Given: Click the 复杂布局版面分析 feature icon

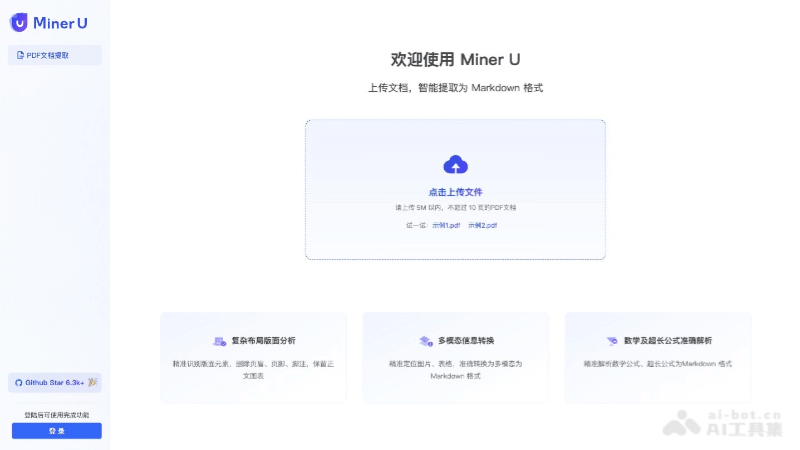Looking at the screenshot, I should point(219,341).
